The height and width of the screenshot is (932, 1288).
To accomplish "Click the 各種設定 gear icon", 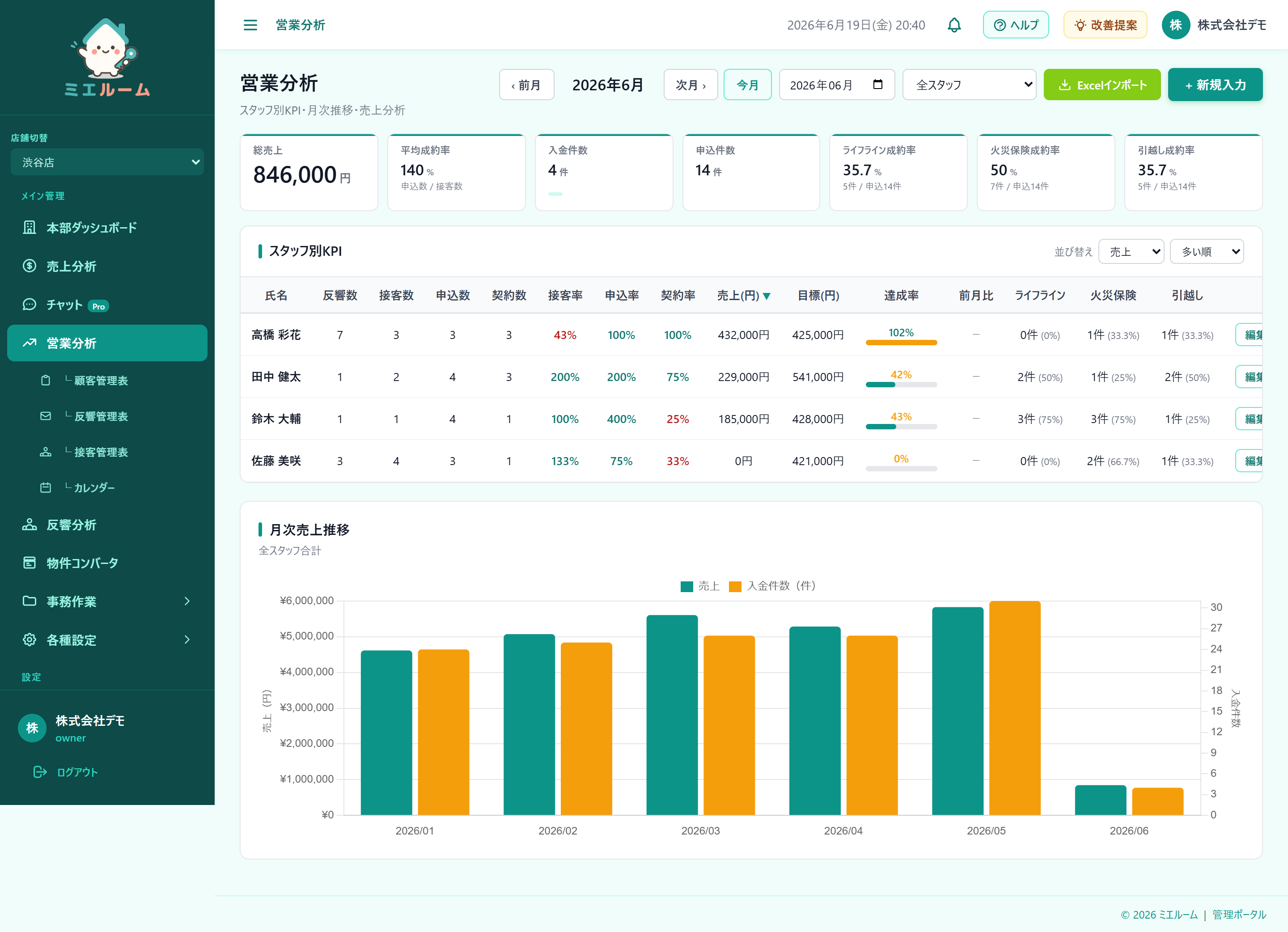I will [30, 640].
